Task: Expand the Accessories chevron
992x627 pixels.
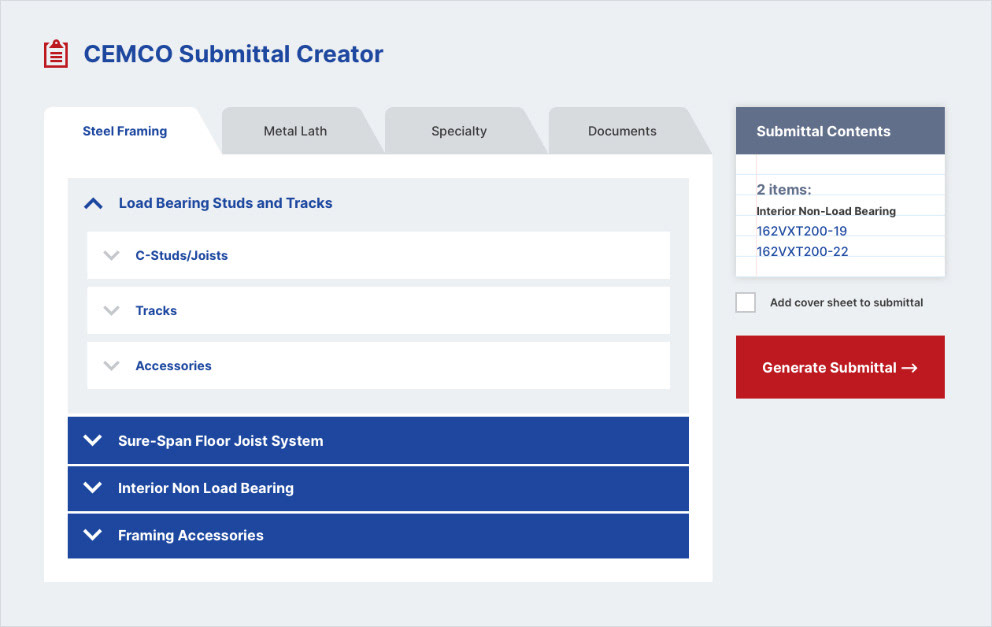Action: [x=111, y=366]
